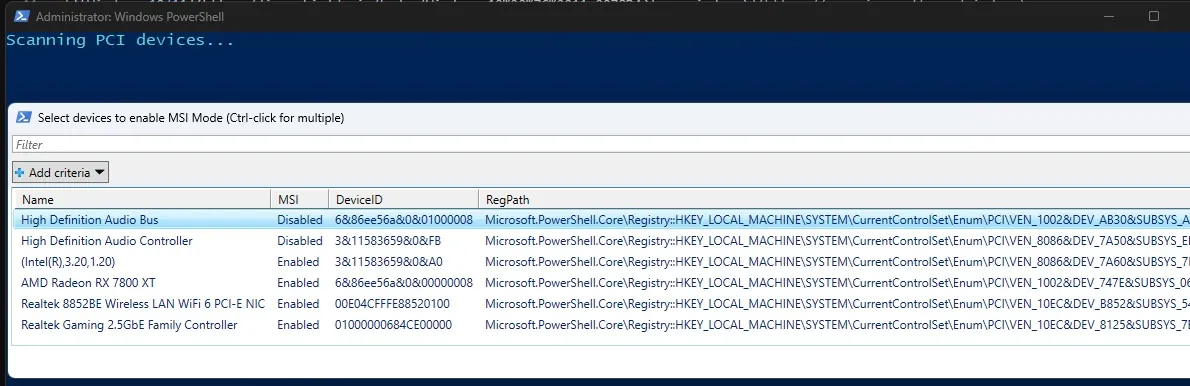
Task: Click the PowerShell icon in the MSI Mode dialog title
Action: (24, 118)
